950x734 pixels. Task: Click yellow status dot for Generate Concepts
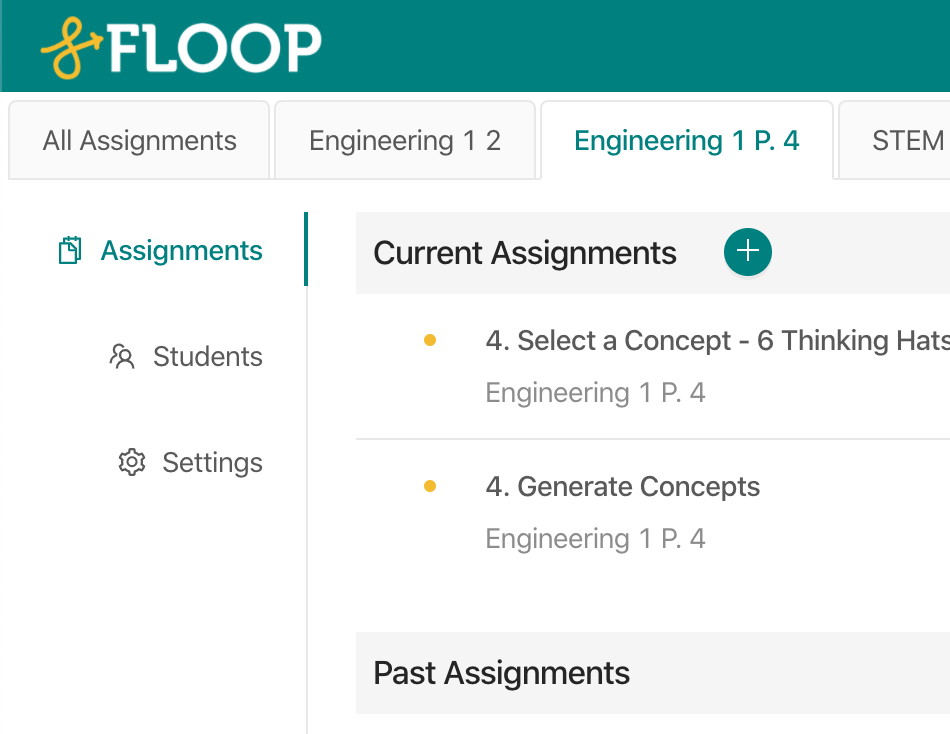point(430,487)
